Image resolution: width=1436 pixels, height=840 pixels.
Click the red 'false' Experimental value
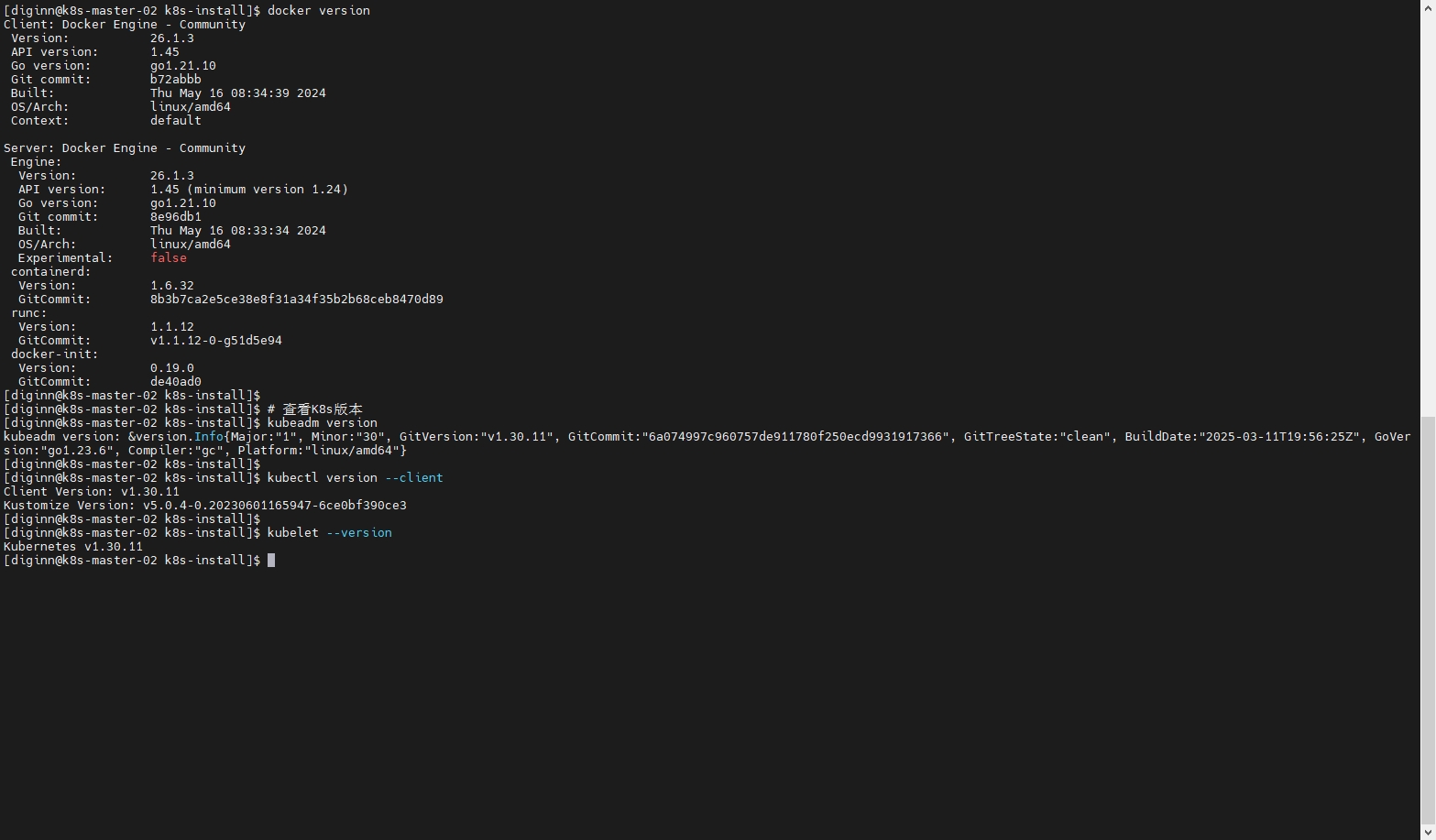pos(169,258)
